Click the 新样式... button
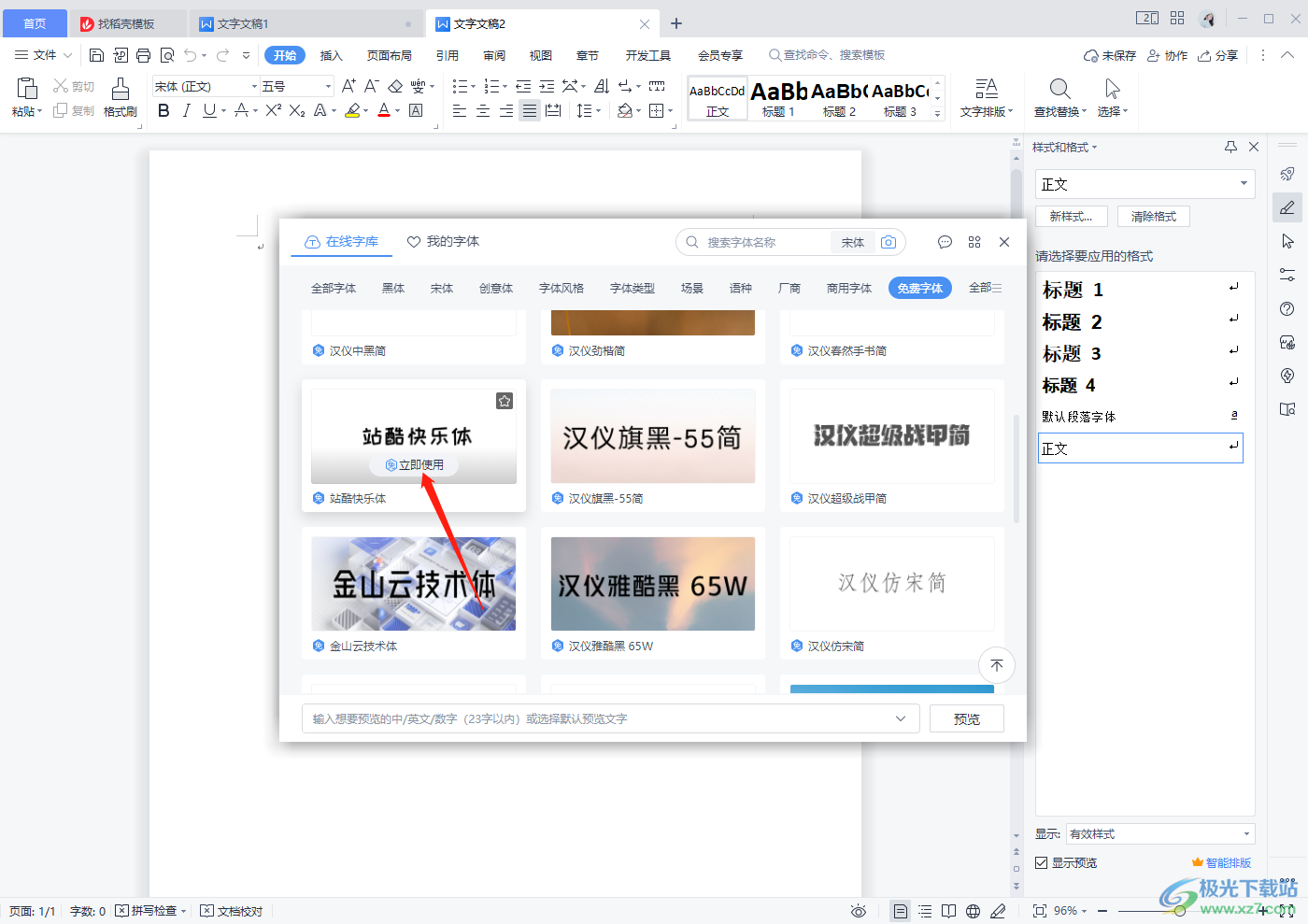 (x=1071, y=216)
